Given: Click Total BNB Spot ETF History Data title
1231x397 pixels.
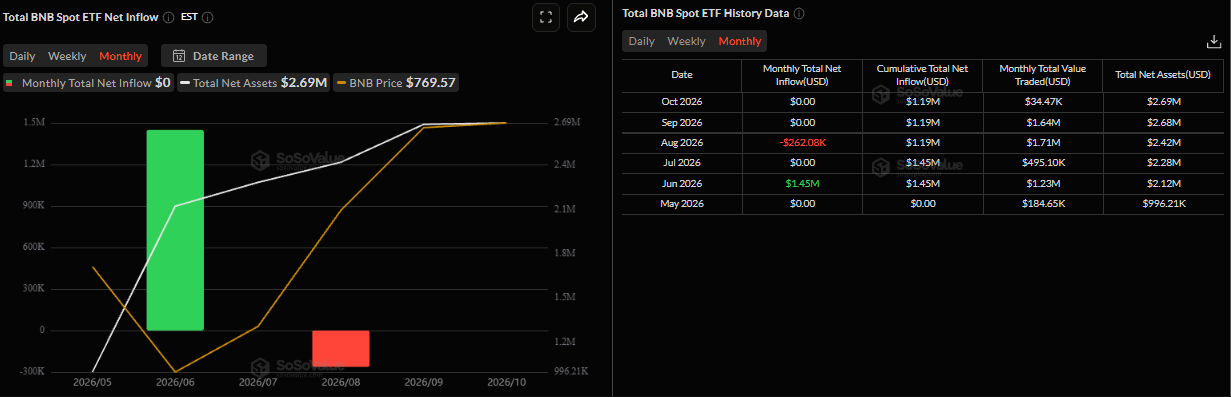Looking at the screenshot, I should (x=706, y=14).
